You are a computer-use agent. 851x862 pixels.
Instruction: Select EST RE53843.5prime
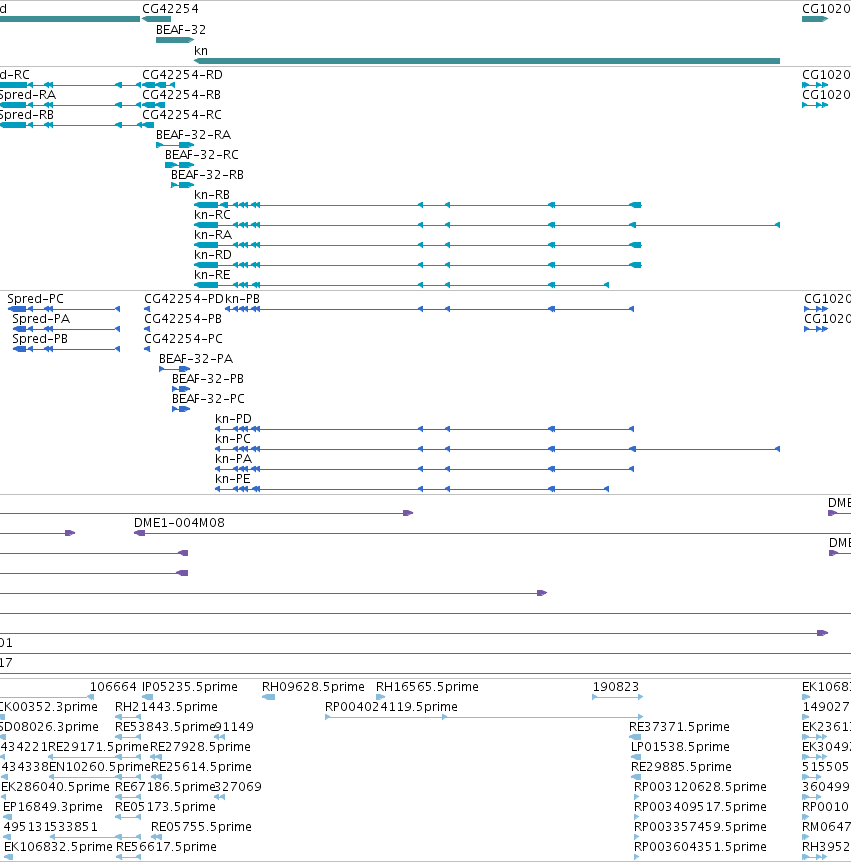128,737
